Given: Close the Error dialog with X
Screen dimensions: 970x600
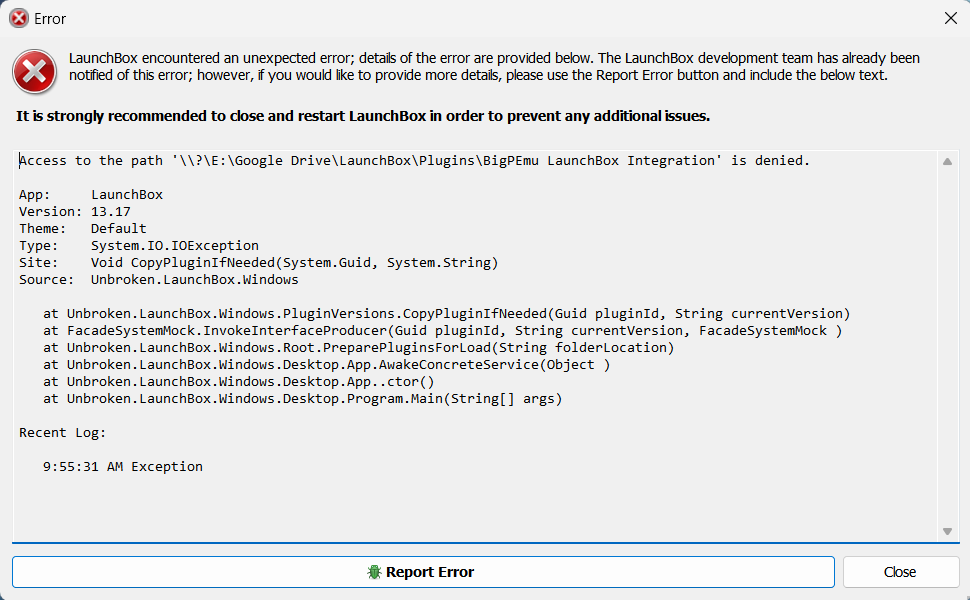Looking at the screenshot, I should point(951,19).
